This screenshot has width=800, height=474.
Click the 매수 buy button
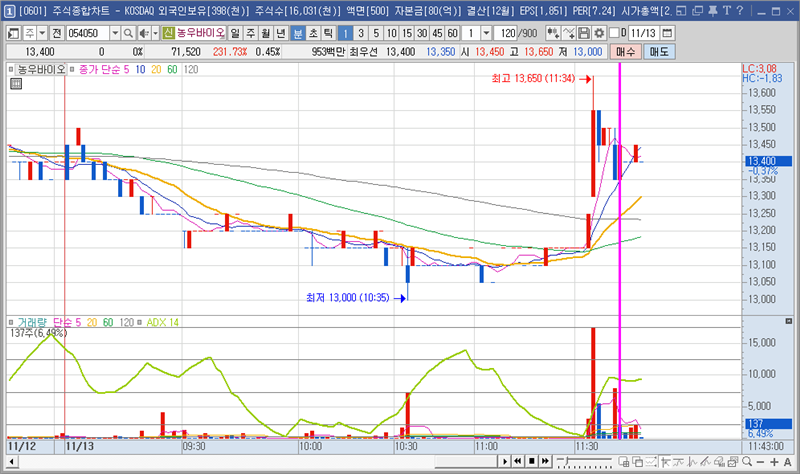pos(627,51)
